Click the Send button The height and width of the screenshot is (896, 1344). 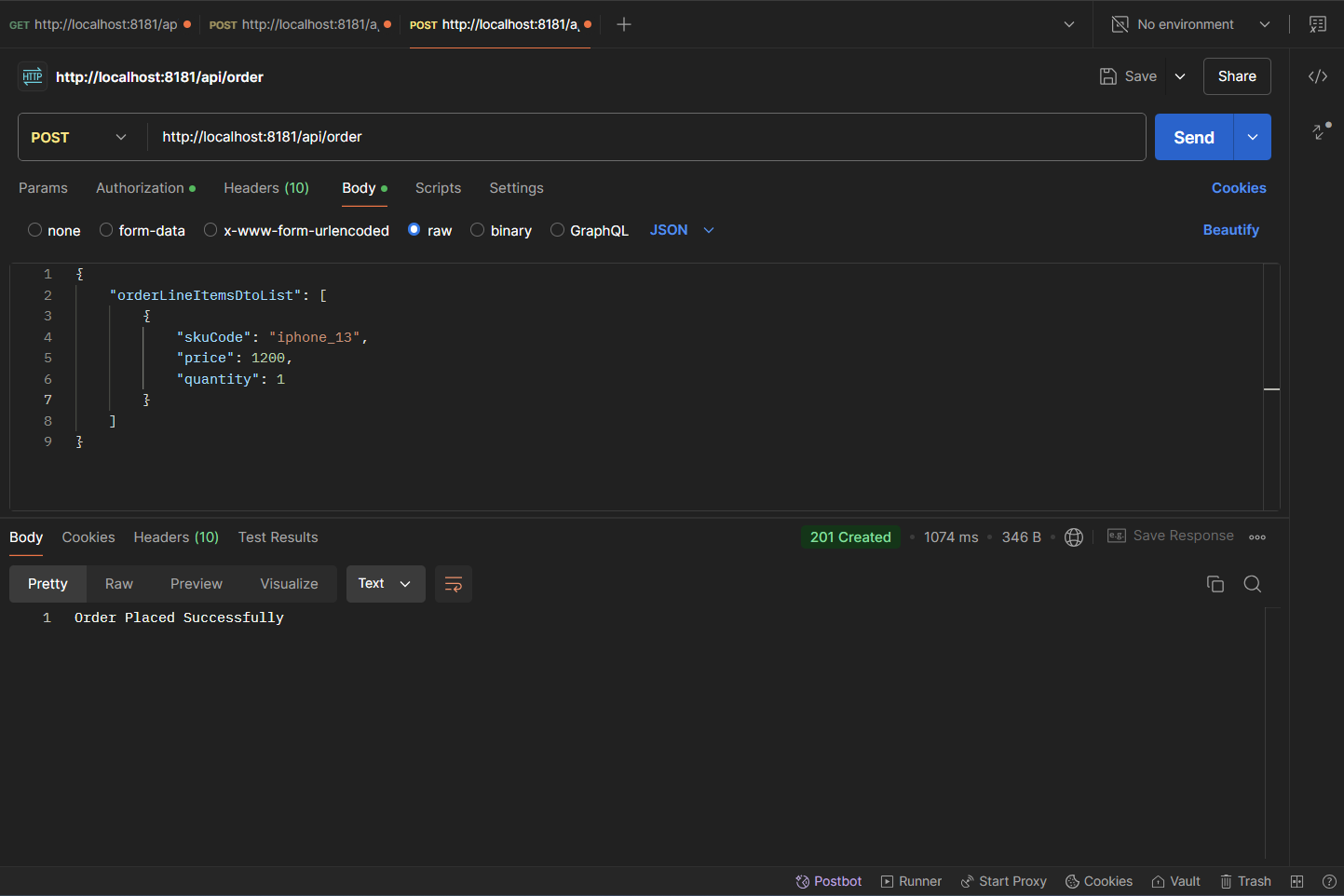coord(1193,137)
